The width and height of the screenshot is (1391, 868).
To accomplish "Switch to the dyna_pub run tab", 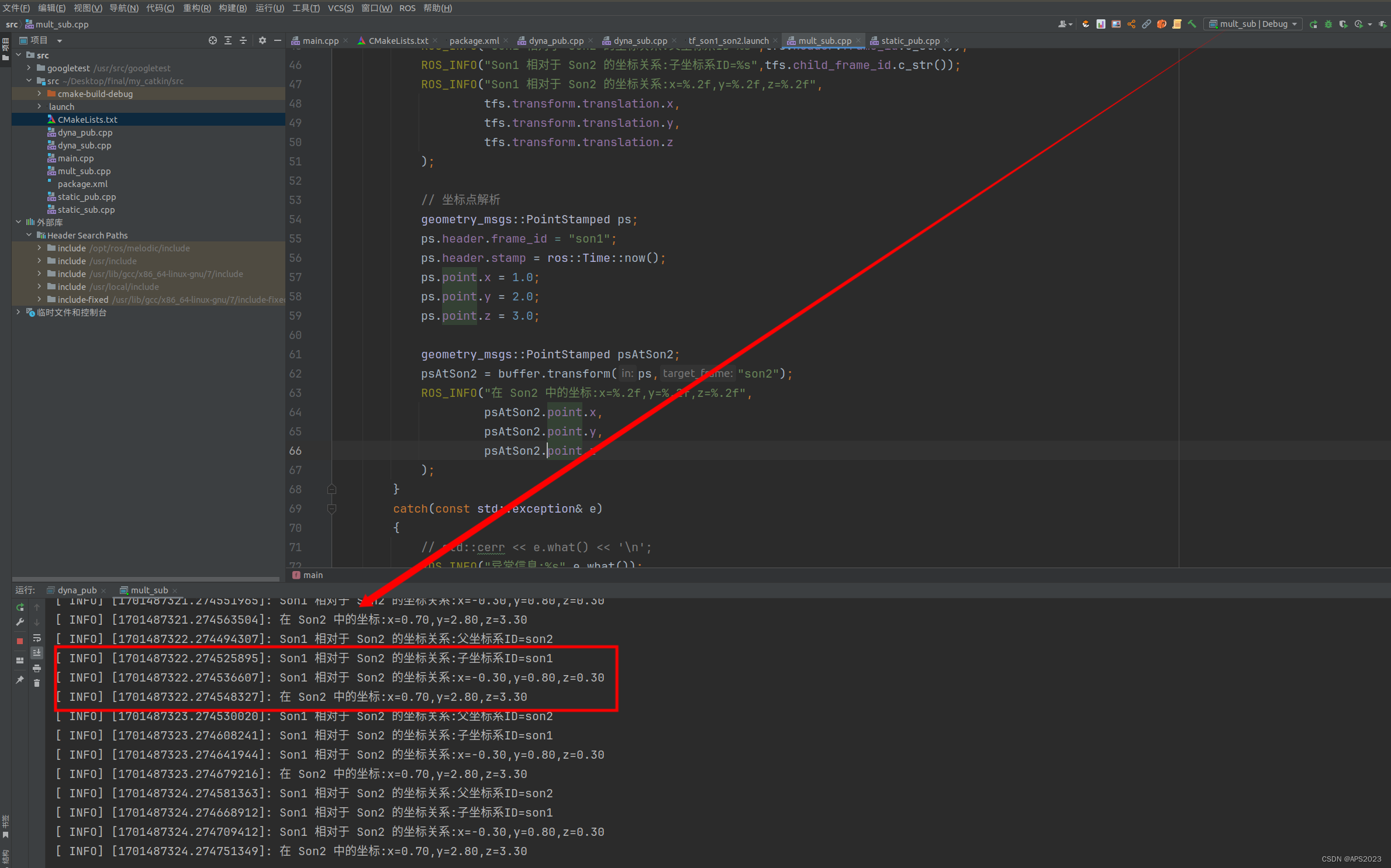I will coord(77,590).
